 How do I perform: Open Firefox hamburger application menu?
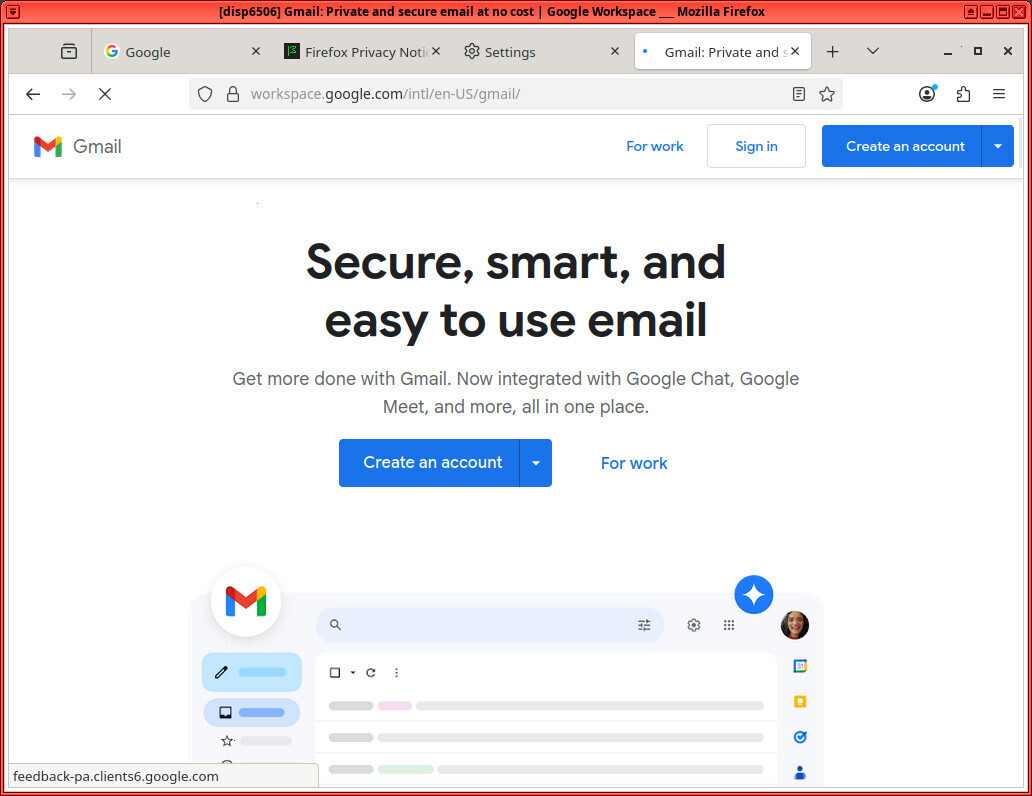998,94
